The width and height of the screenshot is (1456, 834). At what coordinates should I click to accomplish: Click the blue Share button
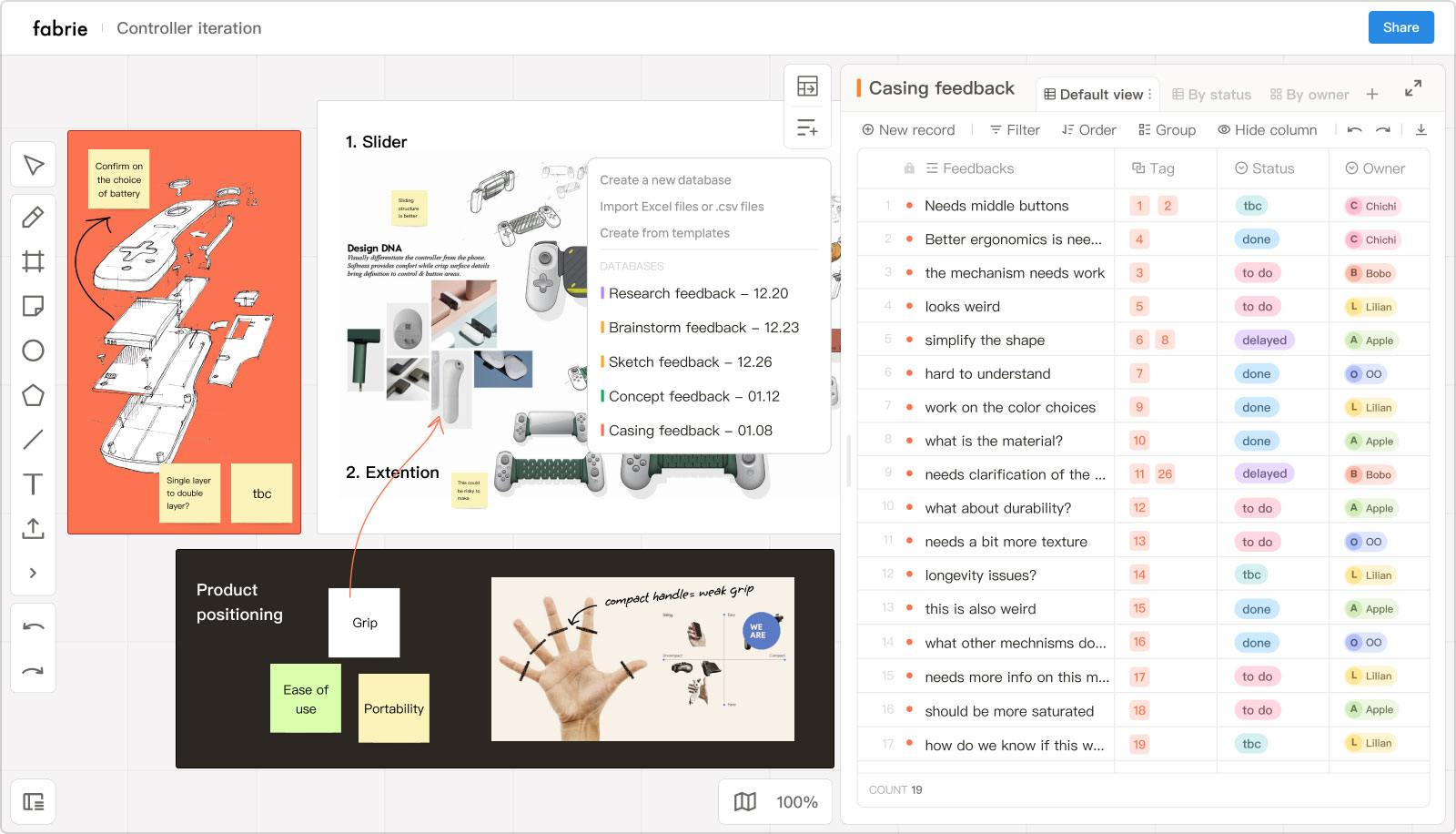coord(1400,27)
